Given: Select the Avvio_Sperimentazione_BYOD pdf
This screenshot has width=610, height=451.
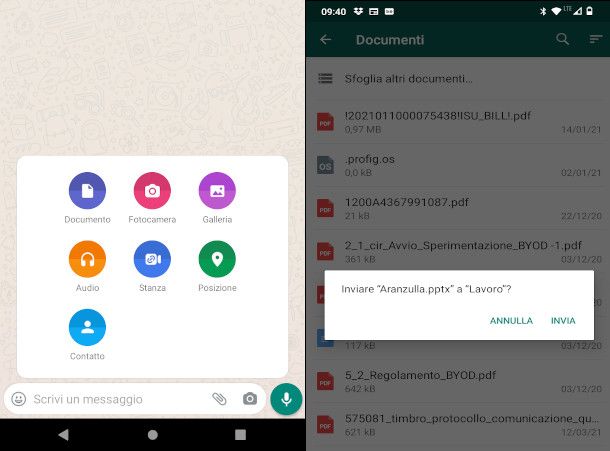Looking at the screenshot, I should [x=458, y=251].
